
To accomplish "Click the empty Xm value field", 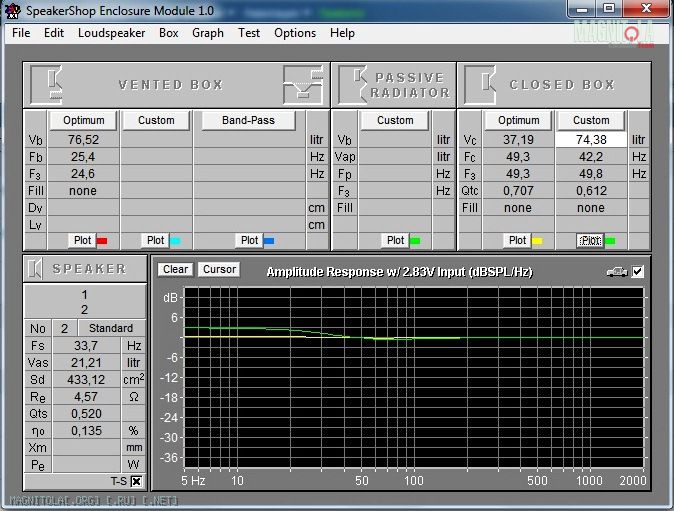I will (x=86, y=448).
